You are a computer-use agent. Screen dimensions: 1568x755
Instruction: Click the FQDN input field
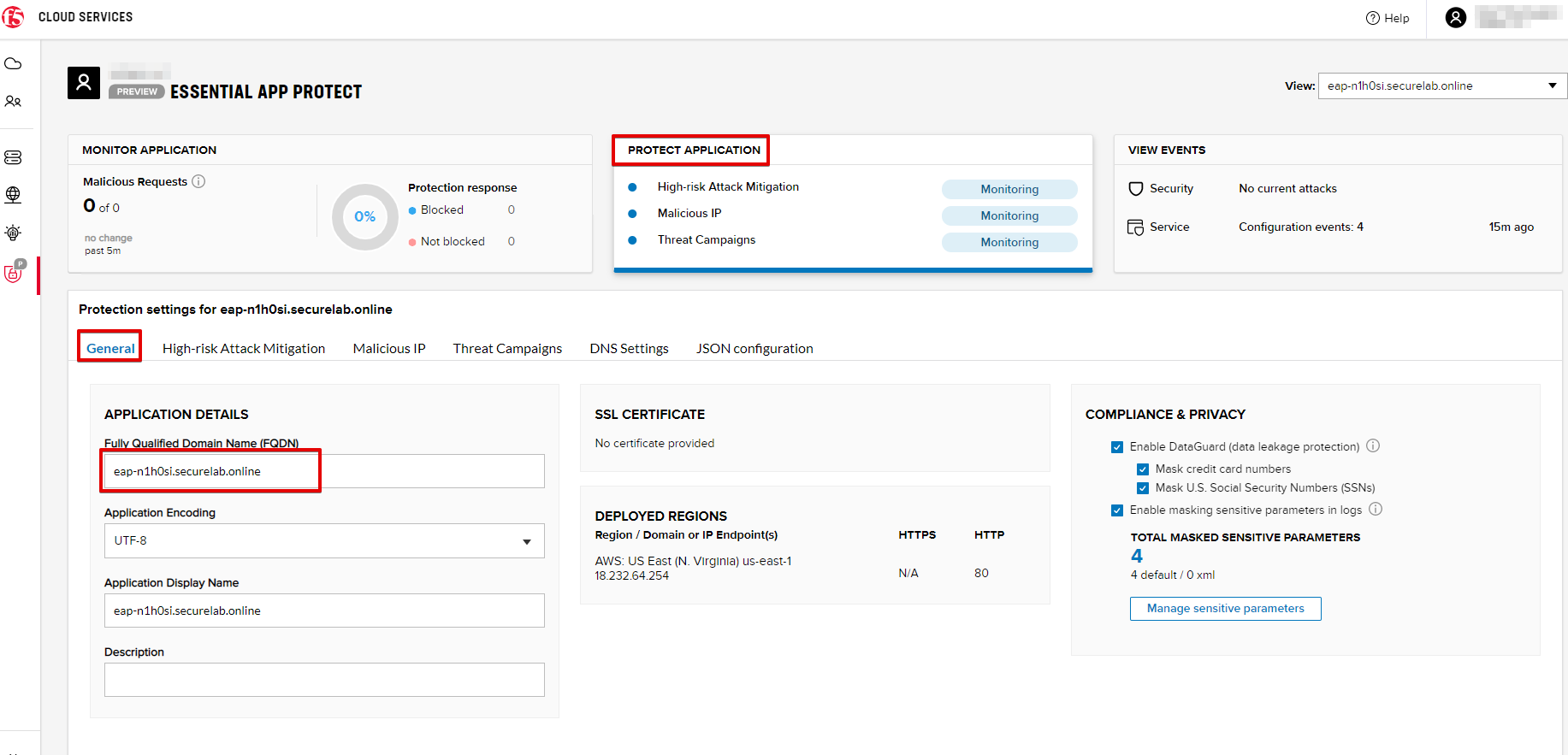[324, 471]
